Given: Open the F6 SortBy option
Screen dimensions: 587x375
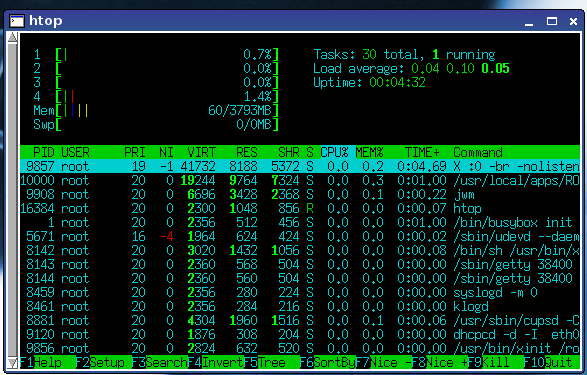Looking at the screenshot, I should (328, 362).
